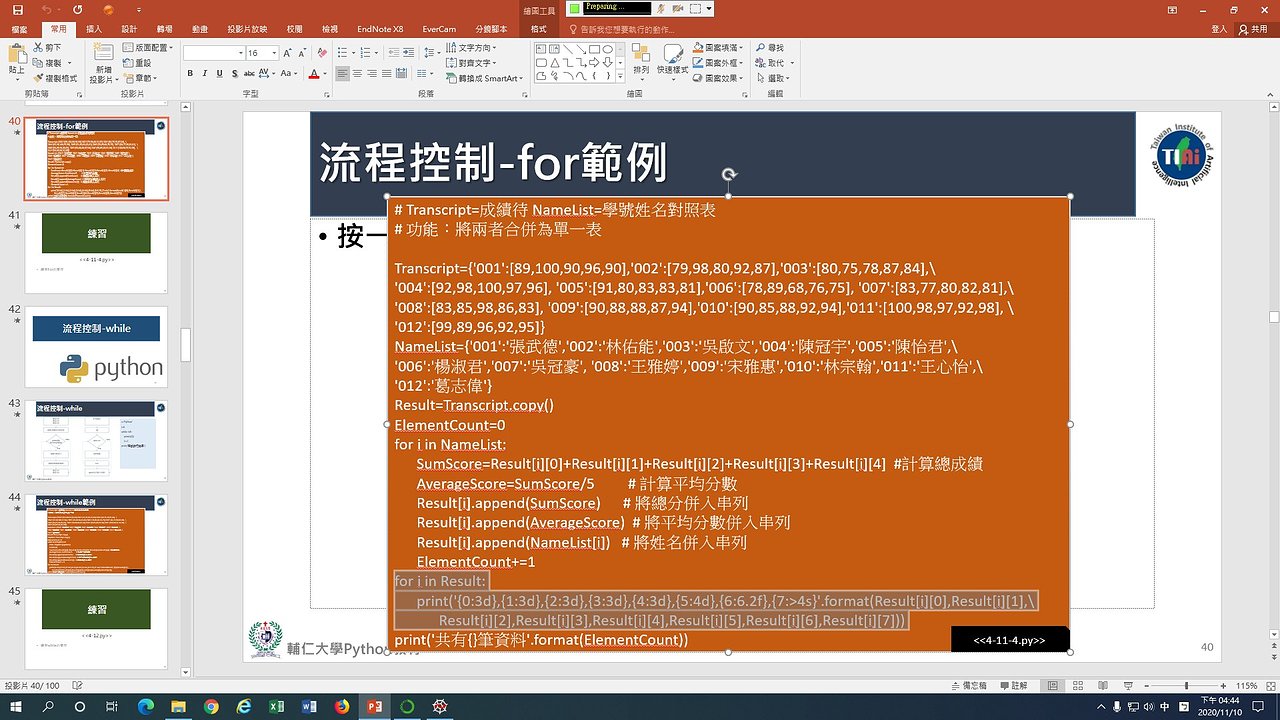Toggle Underline text formatting
Image resolution: width=1280 pixels, height=720 pixels.
click(x=219, y=74)
